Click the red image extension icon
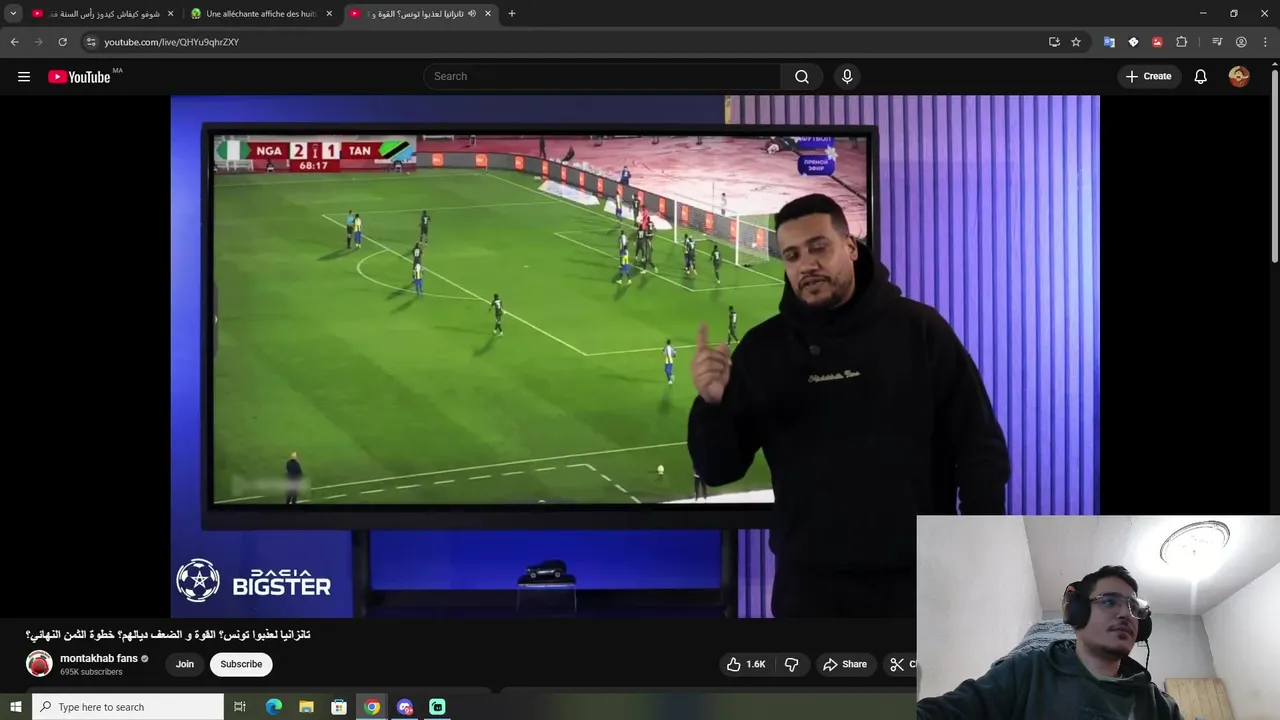This screenshot has height=720, width=1280. pos(1157,42)
